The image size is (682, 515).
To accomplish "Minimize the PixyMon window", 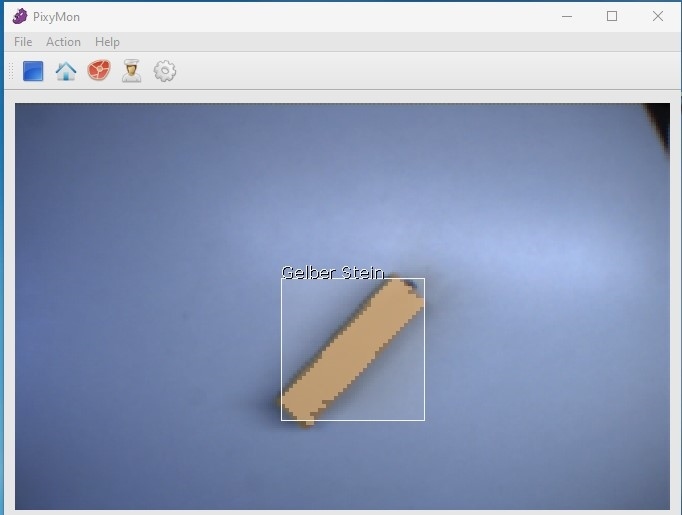I will pyautogui.click(x=567, y=17).
